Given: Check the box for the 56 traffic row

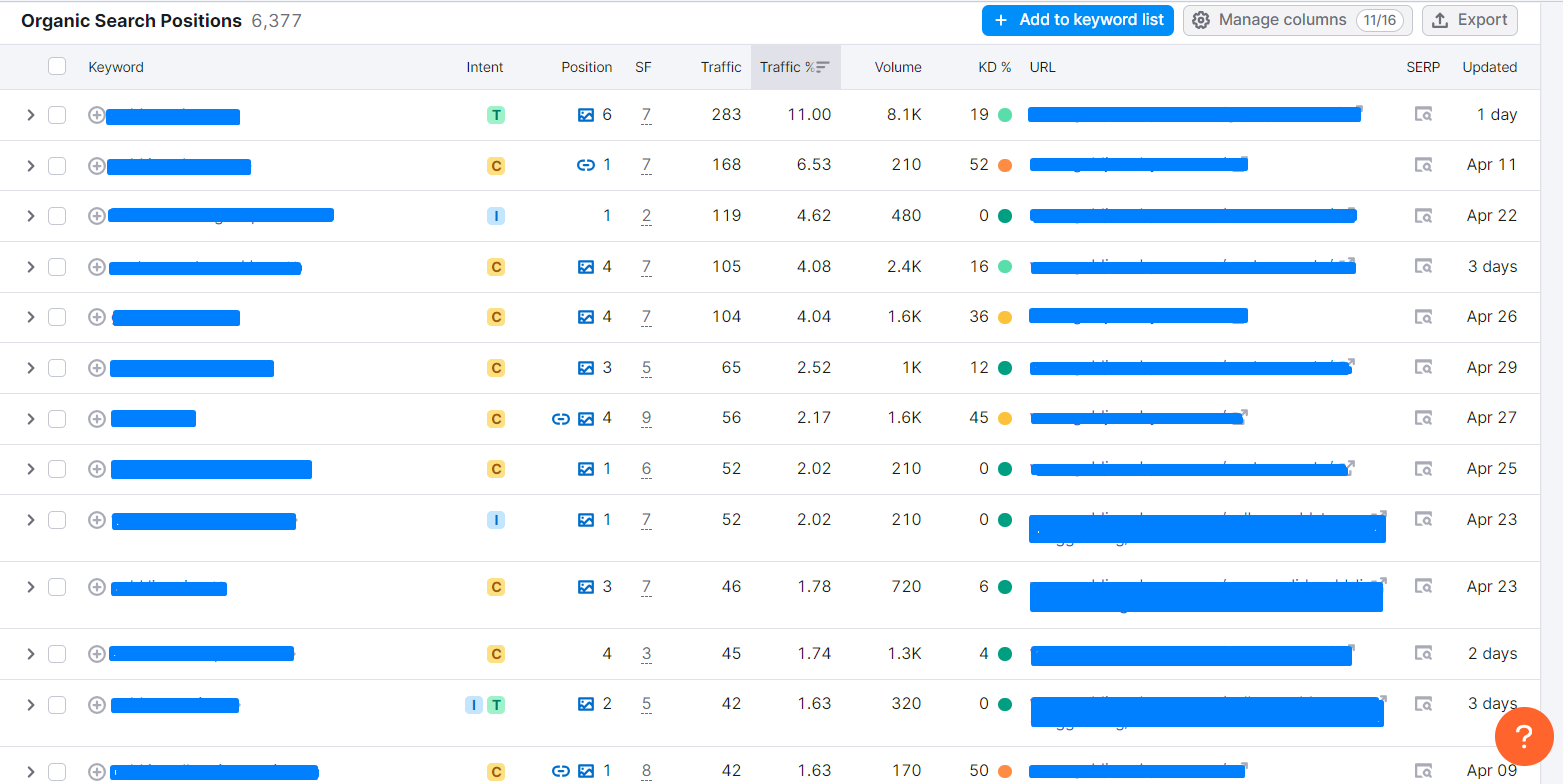Looking at the screenshot, I should tap(57, 419).
